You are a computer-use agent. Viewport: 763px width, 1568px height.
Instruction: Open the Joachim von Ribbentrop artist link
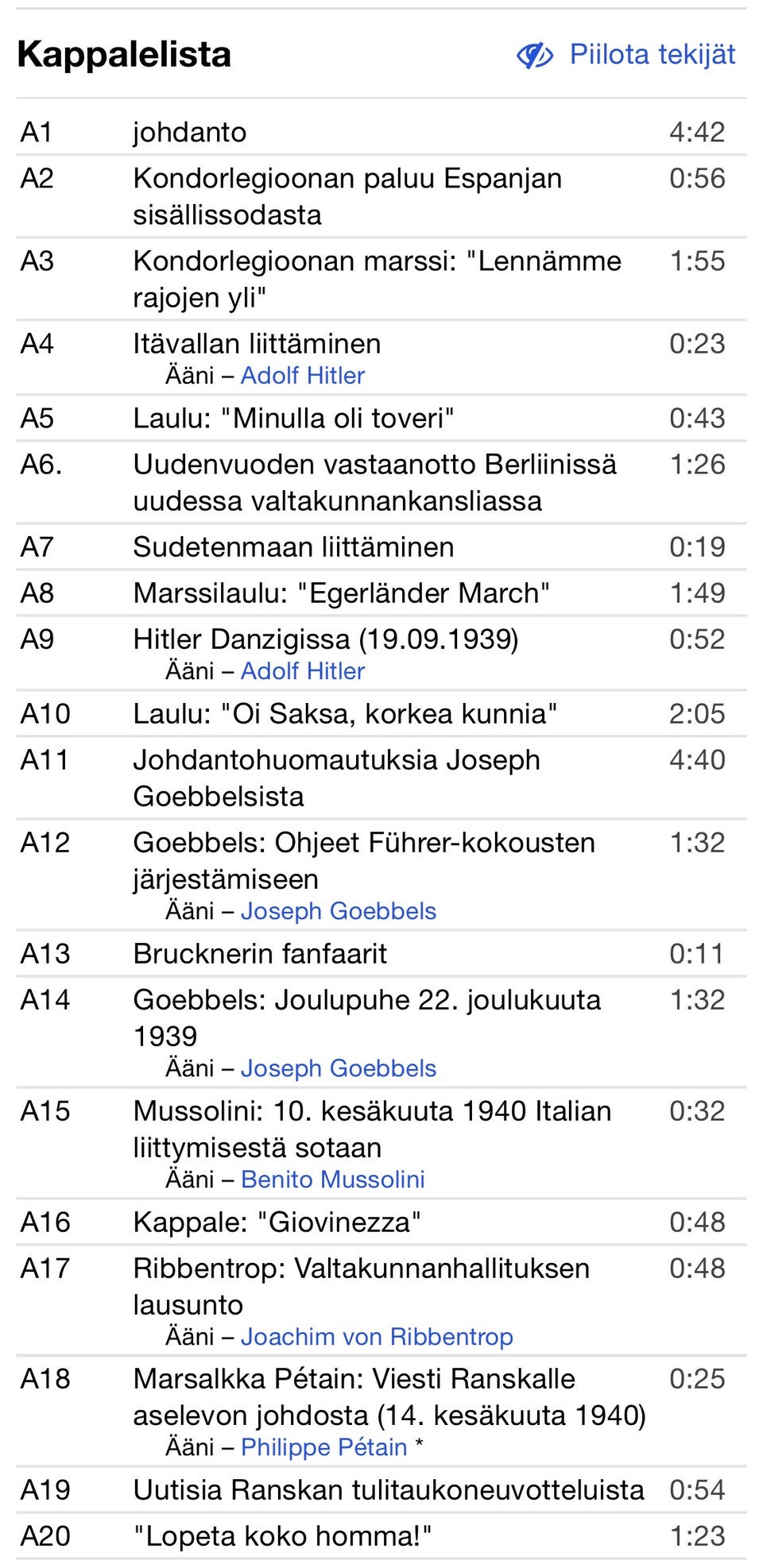click(377, 1337)
